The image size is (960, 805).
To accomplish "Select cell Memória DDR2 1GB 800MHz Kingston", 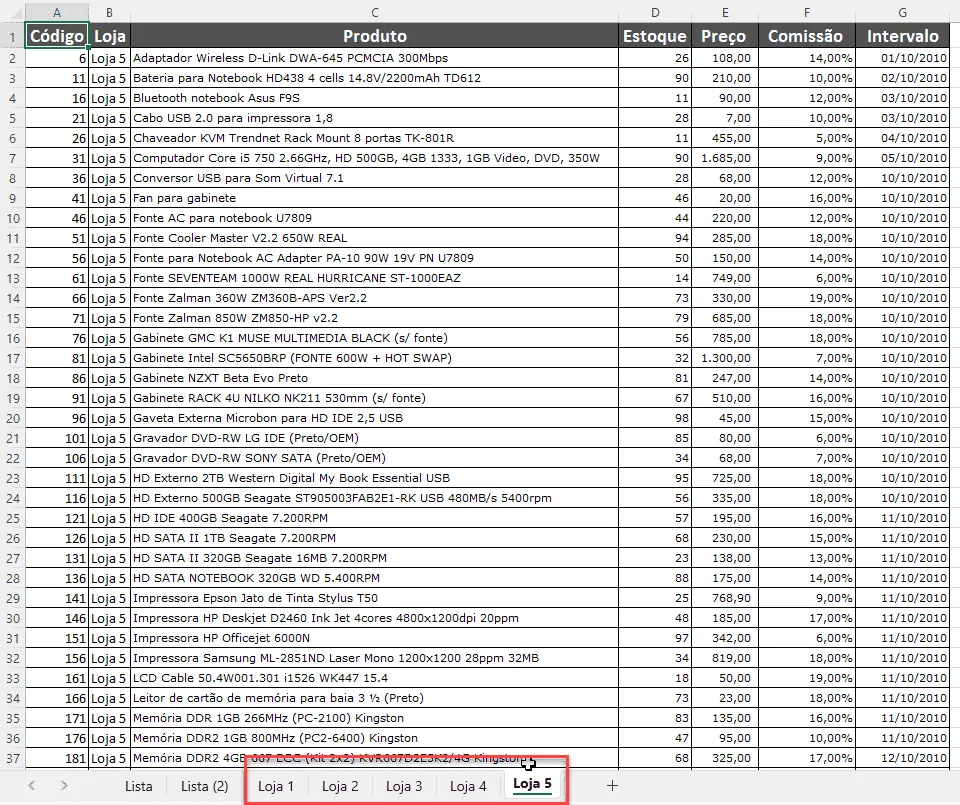I will click(x=375, y=738).
